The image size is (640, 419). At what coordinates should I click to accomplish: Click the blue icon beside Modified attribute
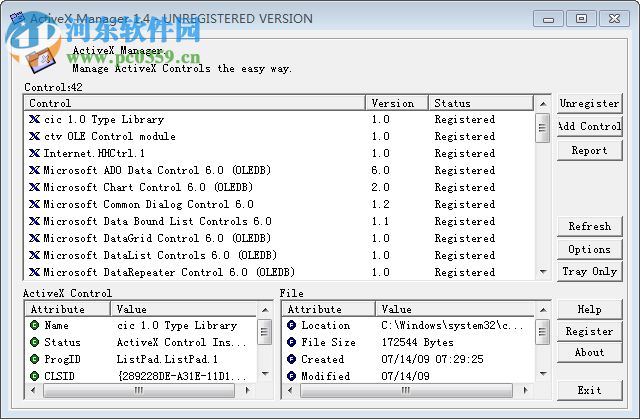point(291,376)
